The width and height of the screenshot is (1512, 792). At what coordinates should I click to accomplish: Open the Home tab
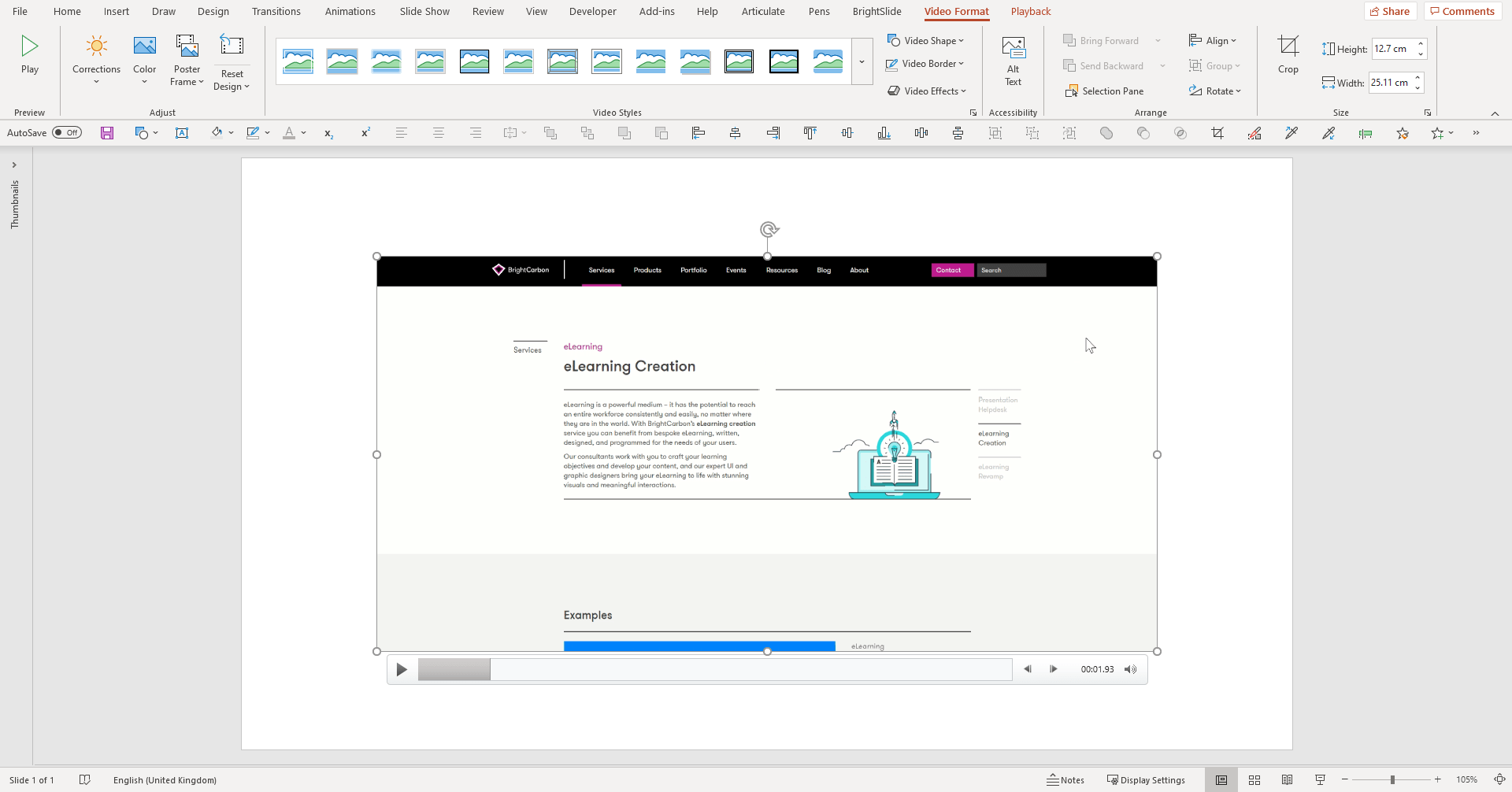[x=67, y=11]
